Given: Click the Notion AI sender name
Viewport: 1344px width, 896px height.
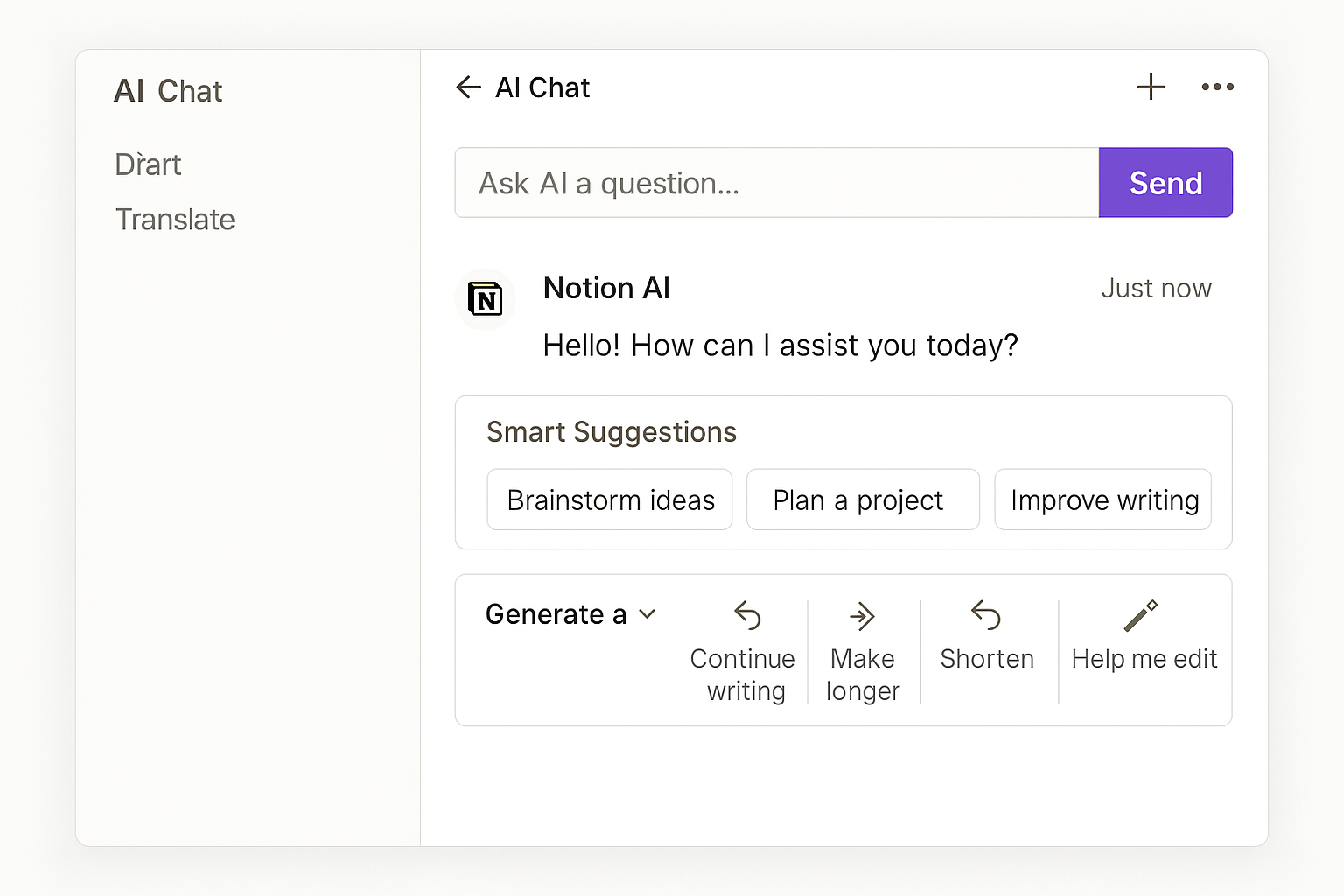Looking at the screenshot, I should pos(606,288).
